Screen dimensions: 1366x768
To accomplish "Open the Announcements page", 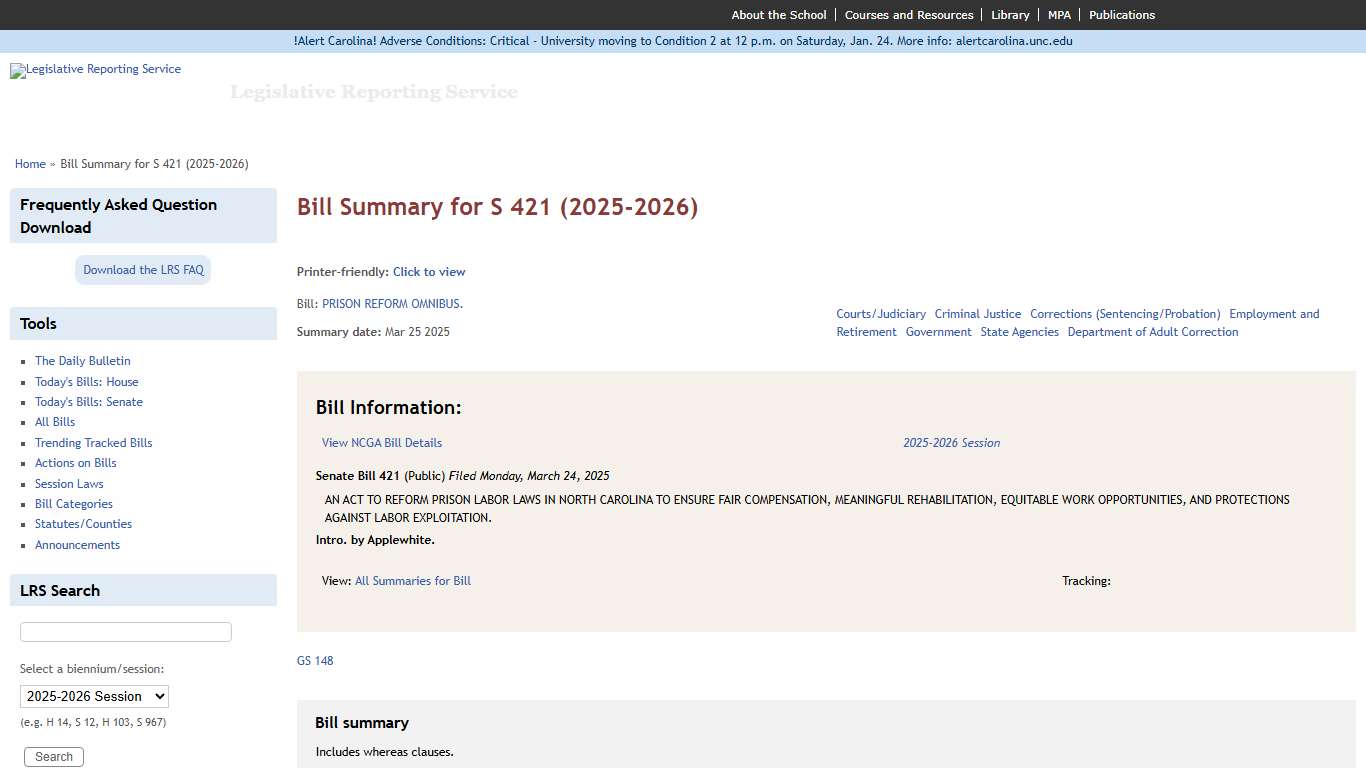I will tap(77, 544).
